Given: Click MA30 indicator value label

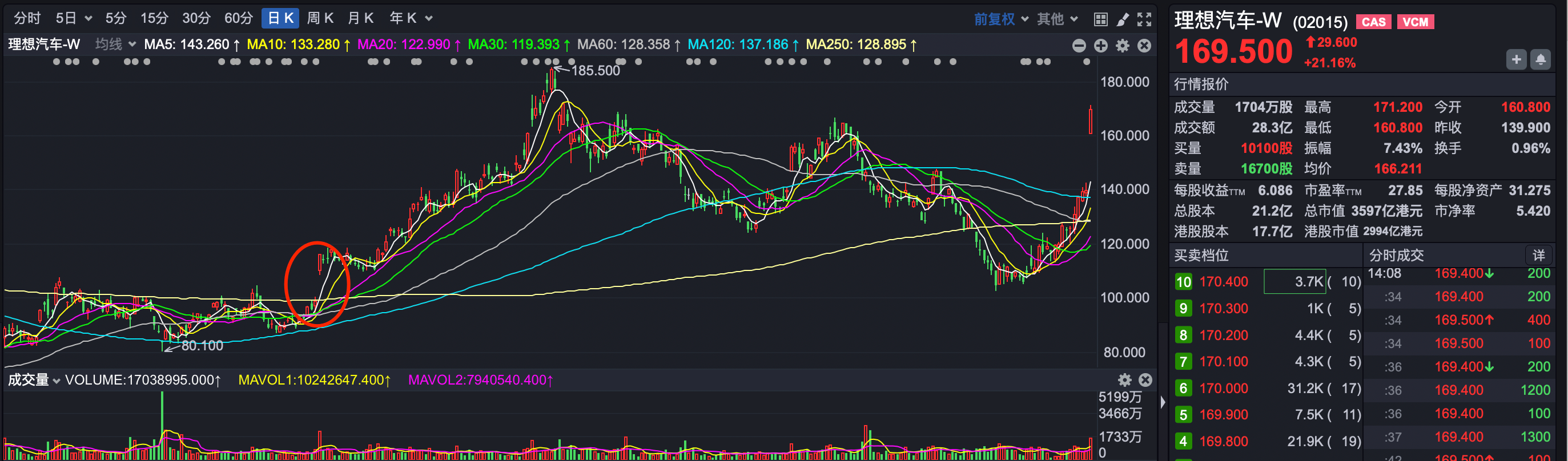Looking at the screenshot, I should point(519,45).
